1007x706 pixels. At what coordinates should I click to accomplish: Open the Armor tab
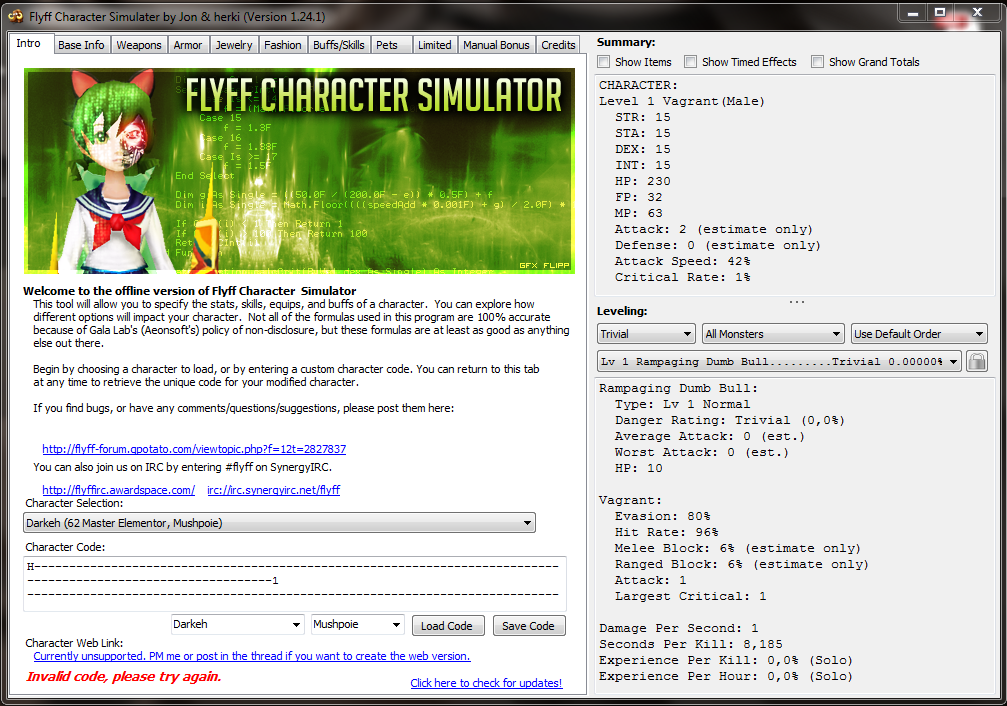point(188,45)
